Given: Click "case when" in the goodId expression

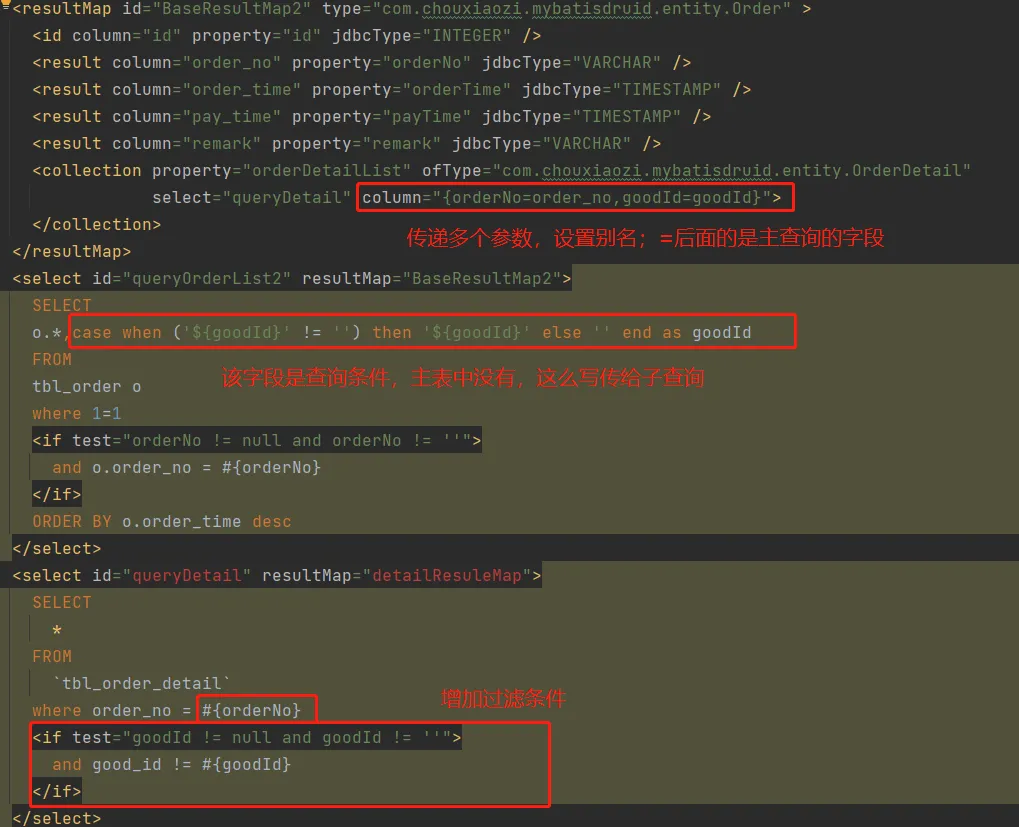Looking at the screenshot, I should (117, 333).
